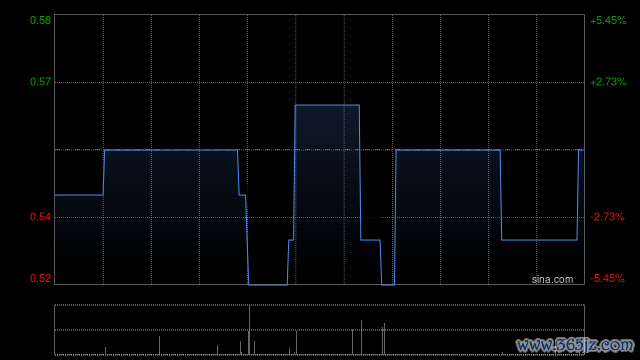
Task: Open the www.365jz.com watermark link
Action: (x=575, y=345)
